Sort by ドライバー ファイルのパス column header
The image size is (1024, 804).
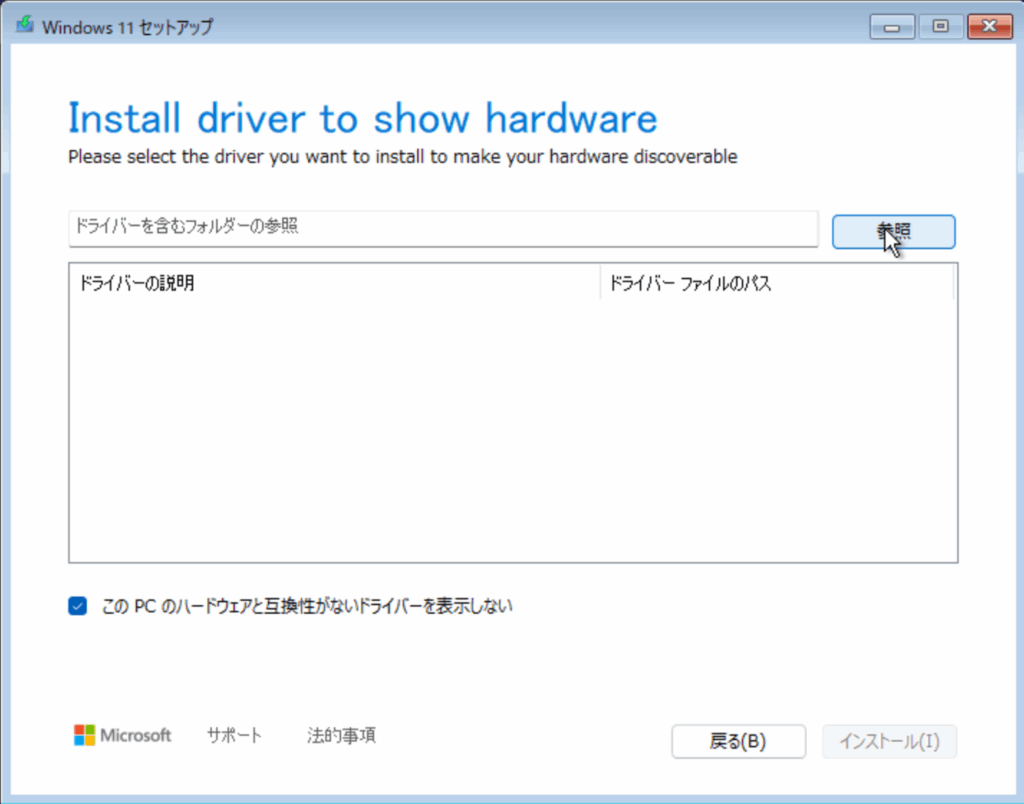click(776, 283)
